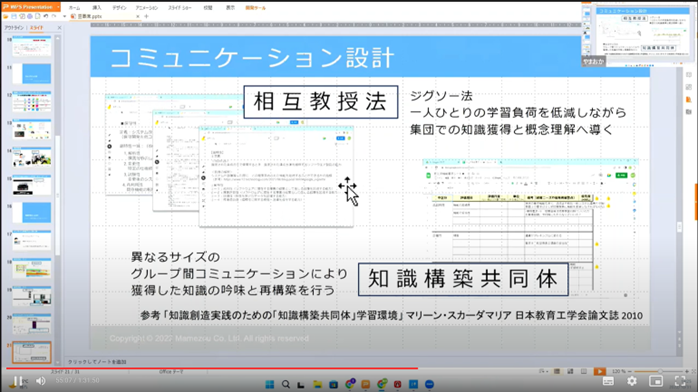Click the コミュニケーション設計 slide title
Viewport: 698px width, 392px height.
coord(252,58)
